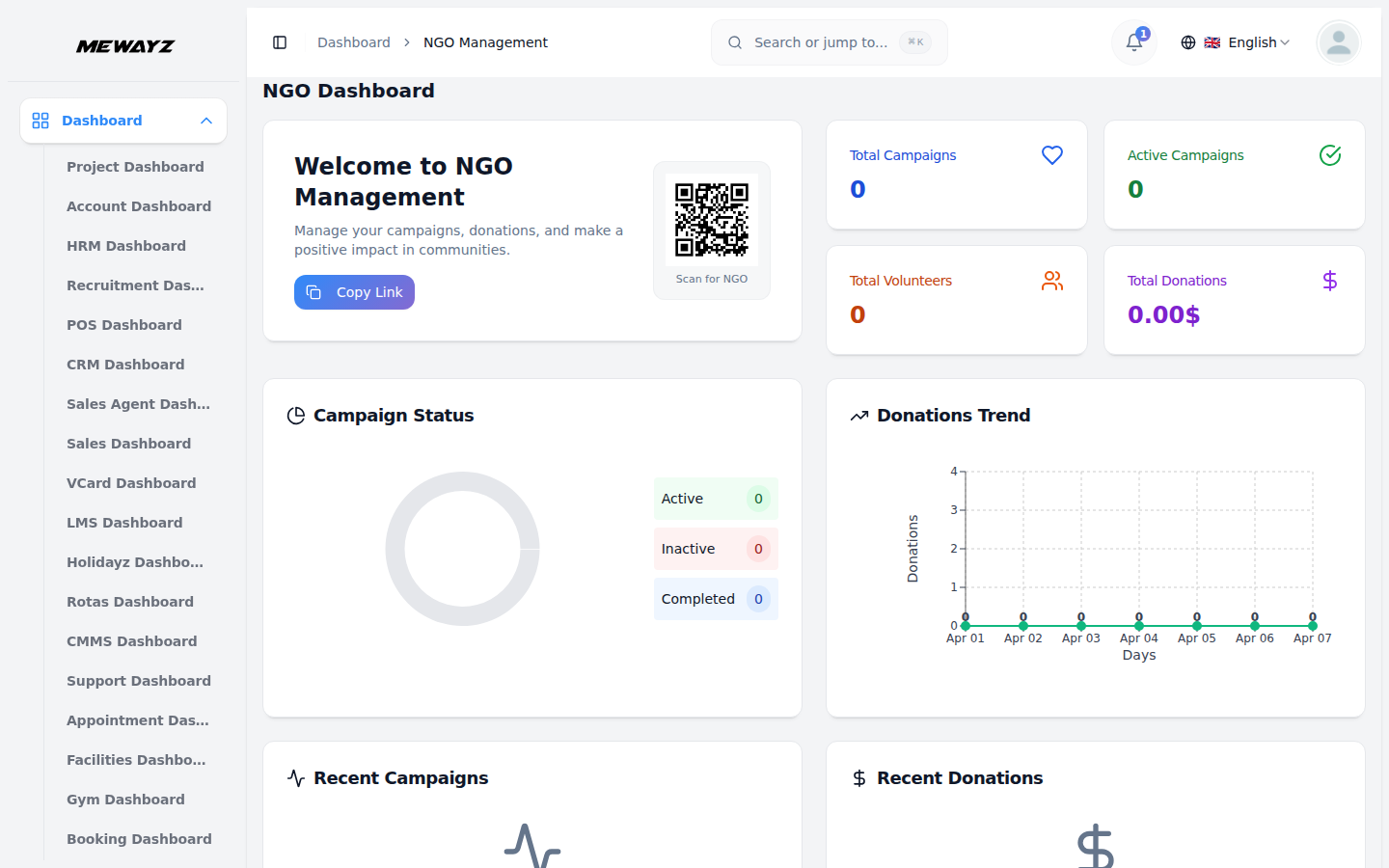1389x868 pixels.
Task: Navigate to HRM Dashboard
Action: click(x=126, y=246)
